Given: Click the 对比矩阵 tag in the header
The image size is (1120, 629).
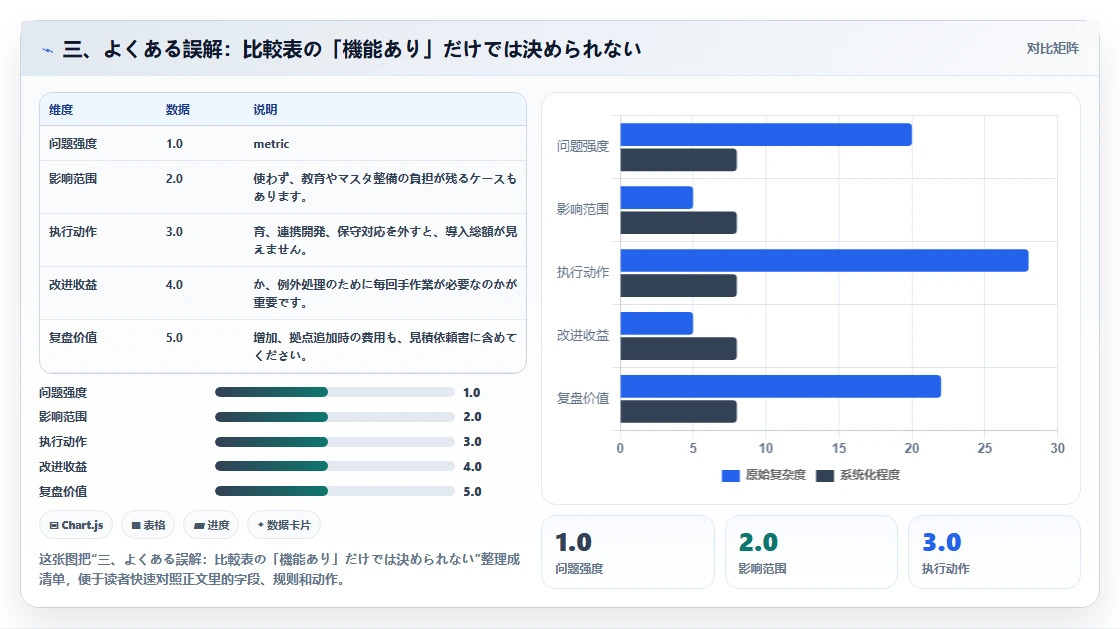Looking at the screenshot, I should [1052, 49].
